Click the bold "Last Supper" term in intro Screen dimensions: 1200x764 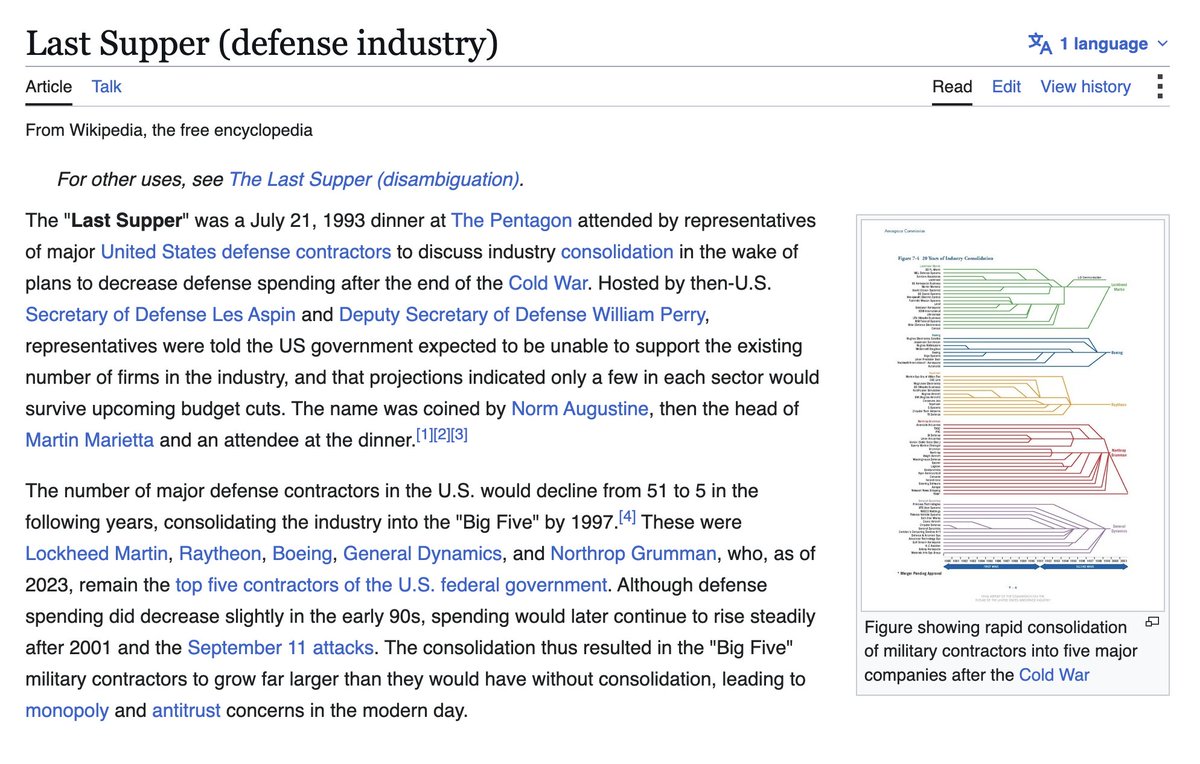(x=127, y=220)
